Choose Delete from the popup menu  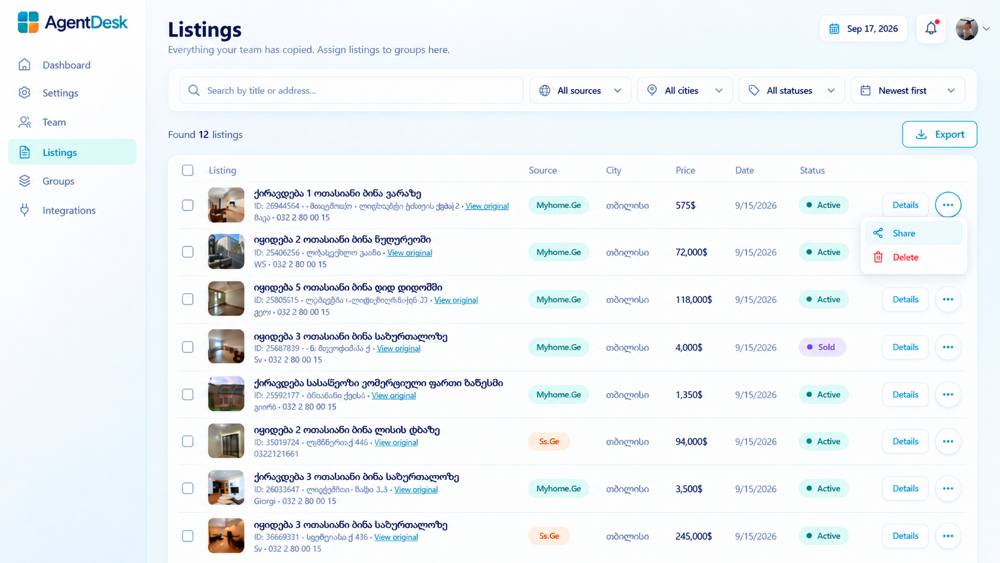(913, 258)
